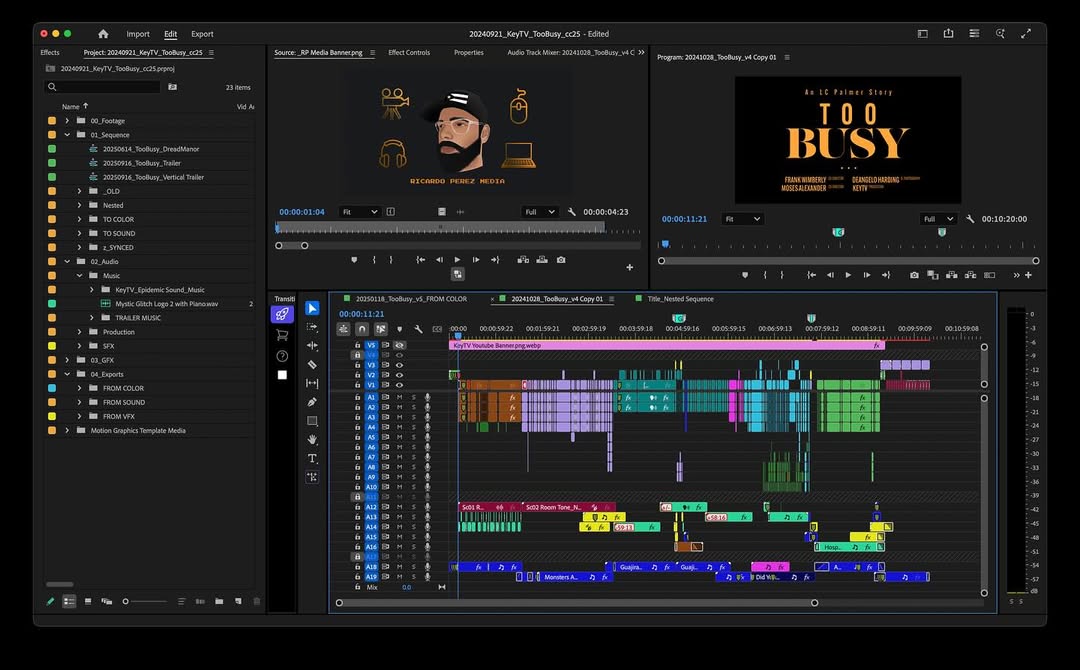Viewport: 1080px width, 670px height.
Task: Select the Razor tool in the timeline toolbar
Action: tap(312, 364)
